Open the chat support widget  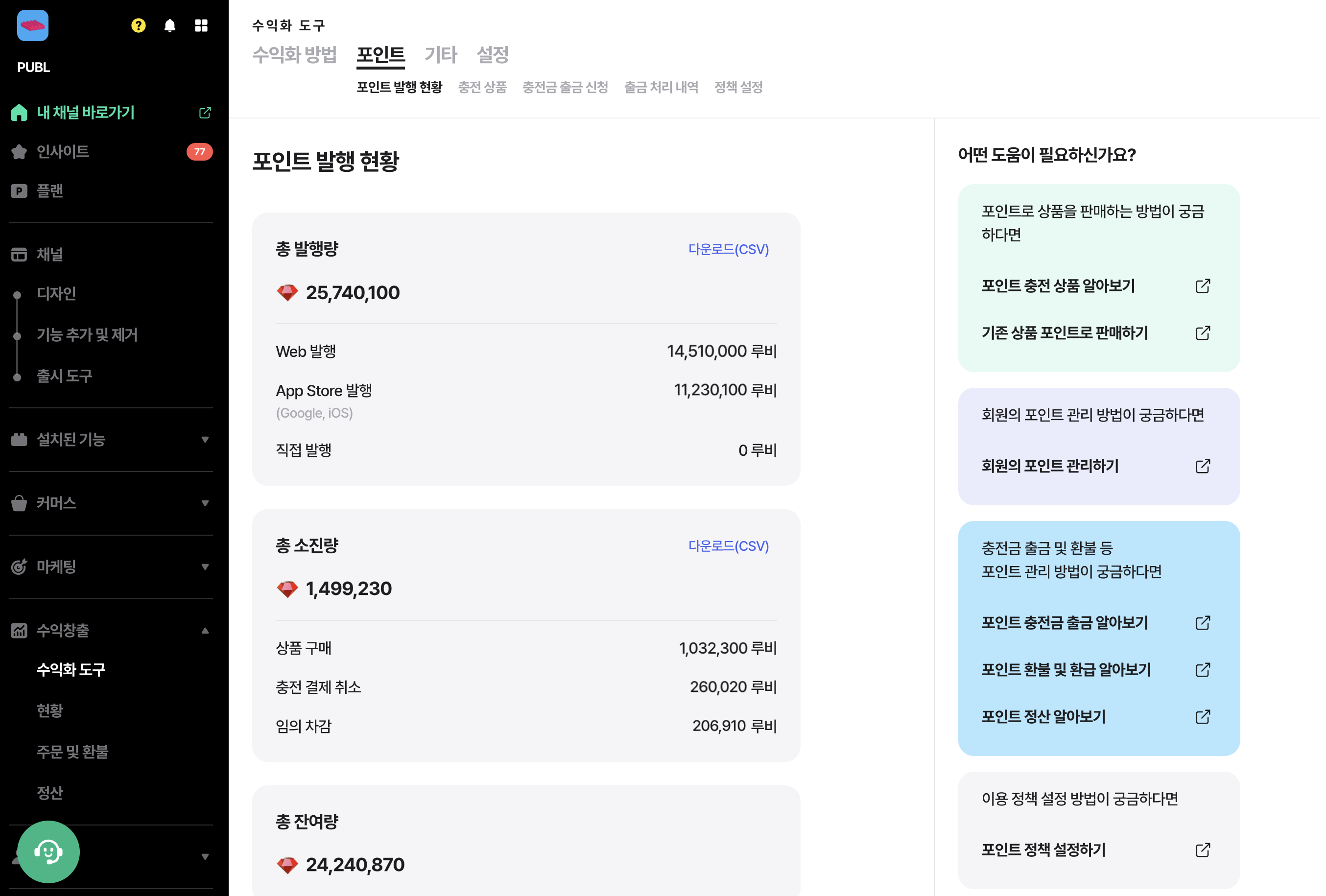point(48,851)
